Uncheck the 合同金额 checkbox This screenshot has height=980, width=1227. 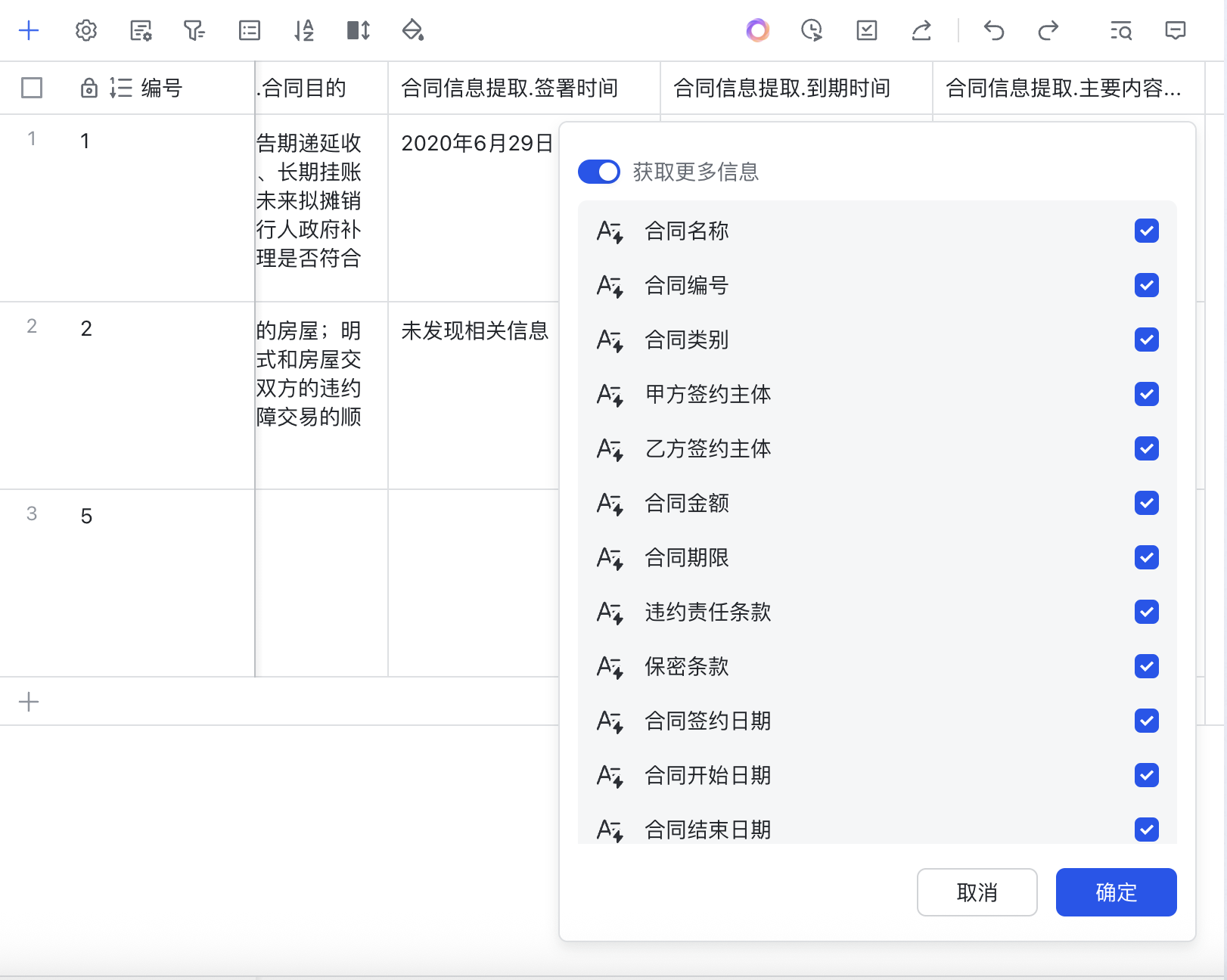pyautogui.click(x=1146, y=503)
